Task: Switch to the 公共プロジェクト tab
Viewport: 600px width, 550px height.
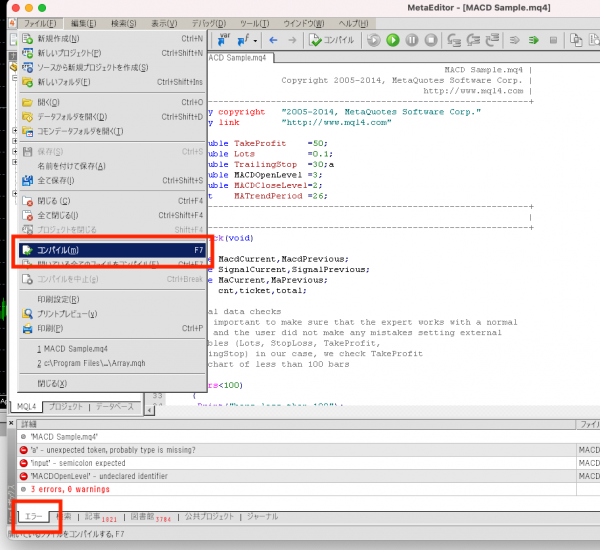Action: (209, 517)
